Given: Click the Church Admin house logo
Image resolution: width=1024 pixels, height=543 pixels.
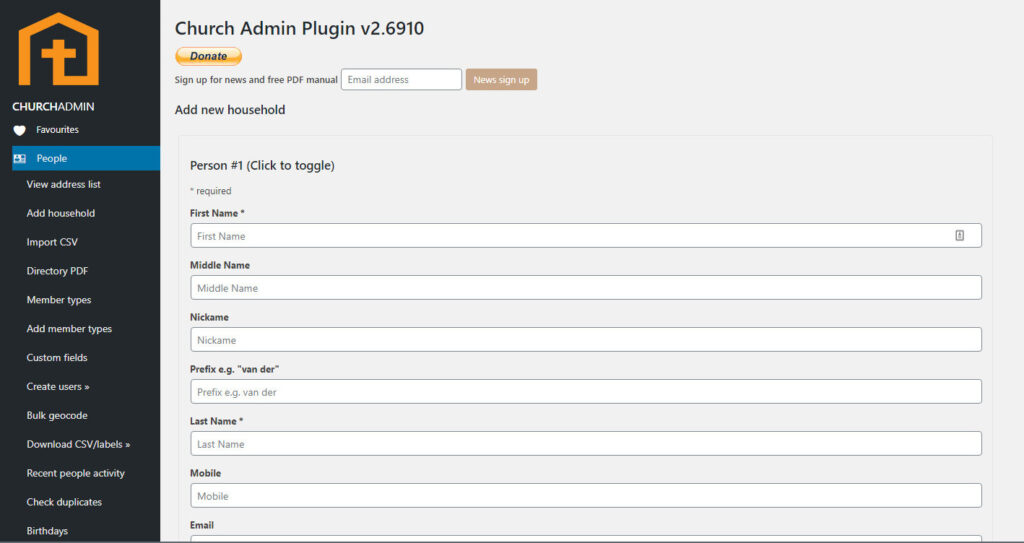Looking at the screenshot, I should click(58, 49).
